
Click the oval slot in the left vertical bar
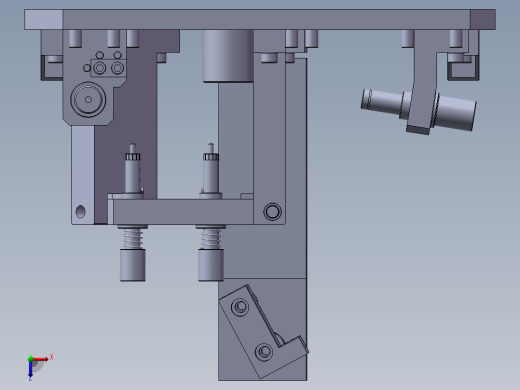coord(81,212)
